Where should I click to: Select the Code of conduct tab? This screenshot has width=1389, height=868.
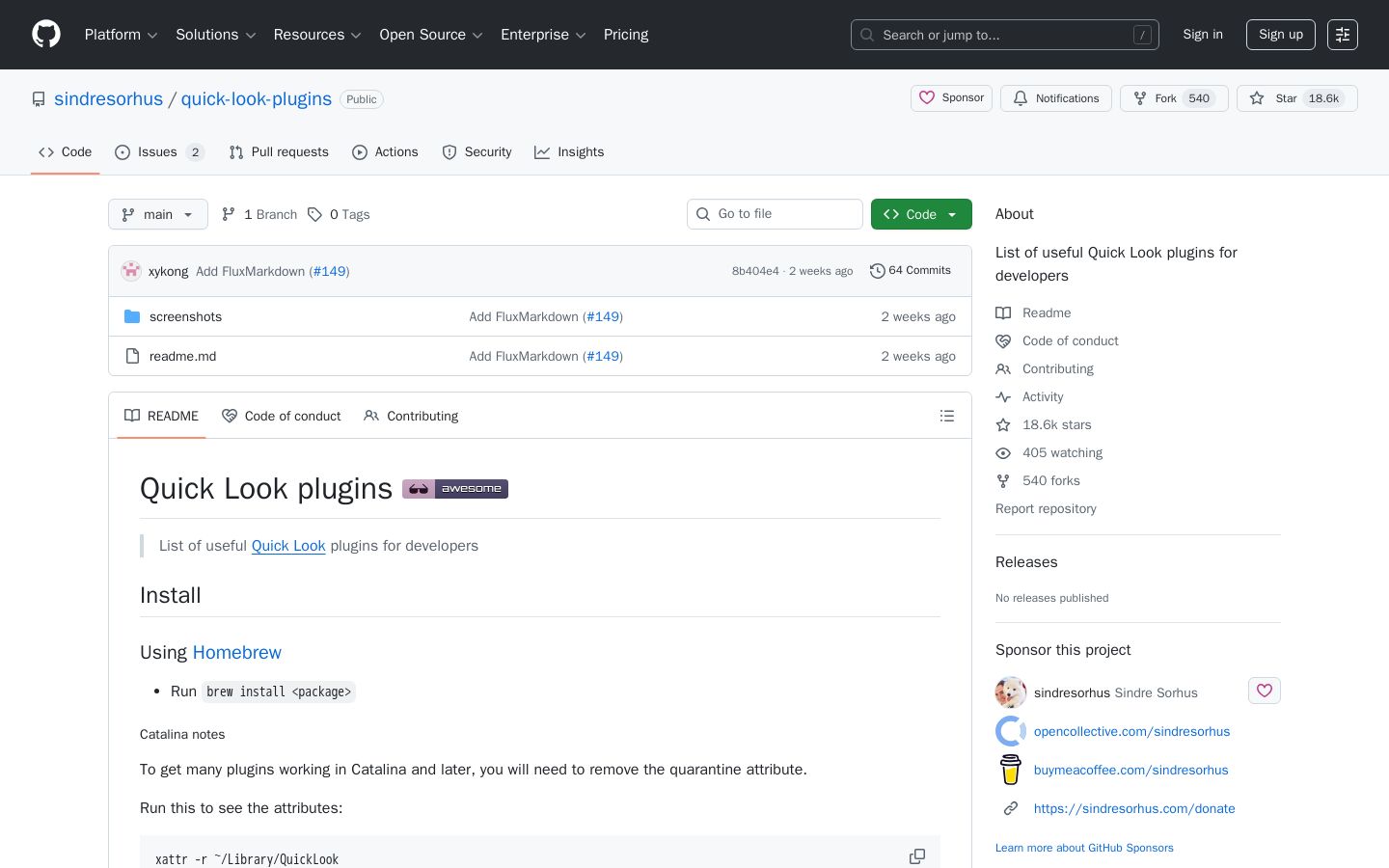point(282,416)
